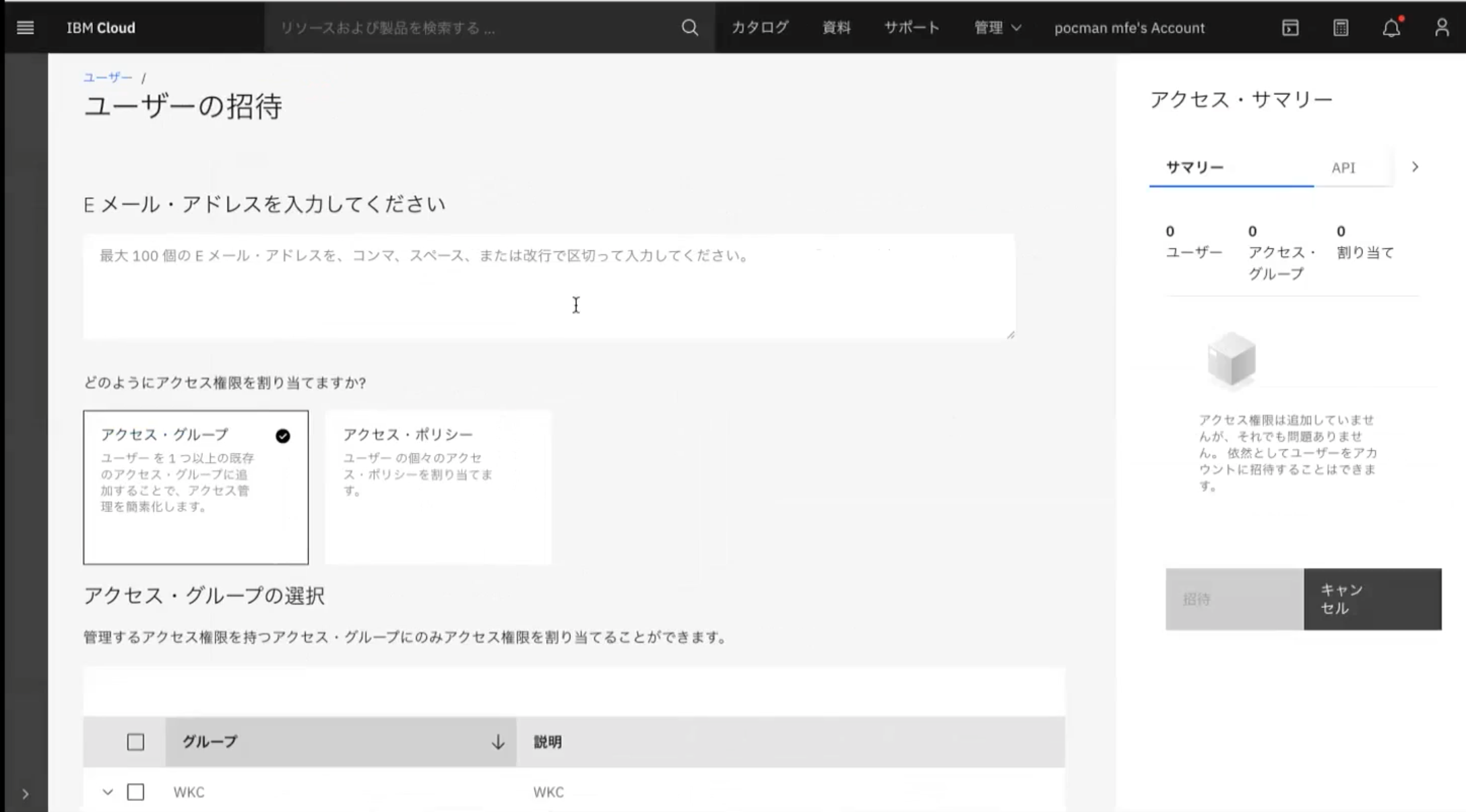Expand the WKC group row

[x=108, y=792]
